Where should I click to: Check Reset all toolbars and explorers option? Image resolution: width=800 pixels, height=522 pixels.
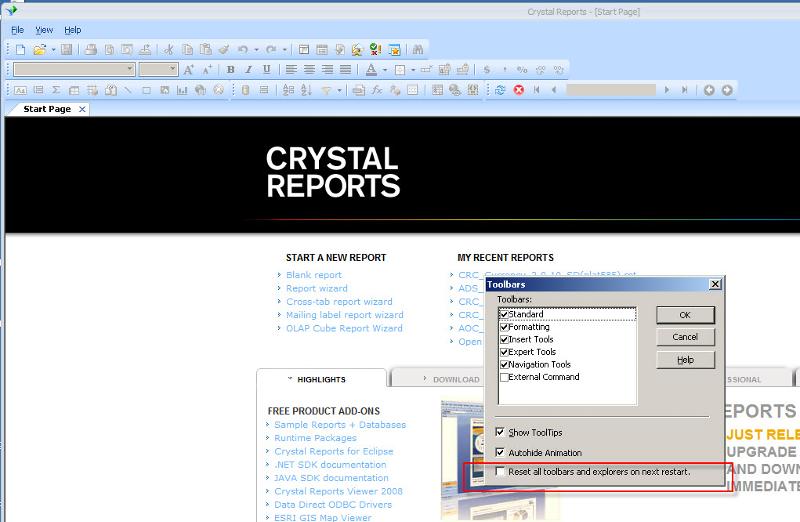[x=500, y=471]
